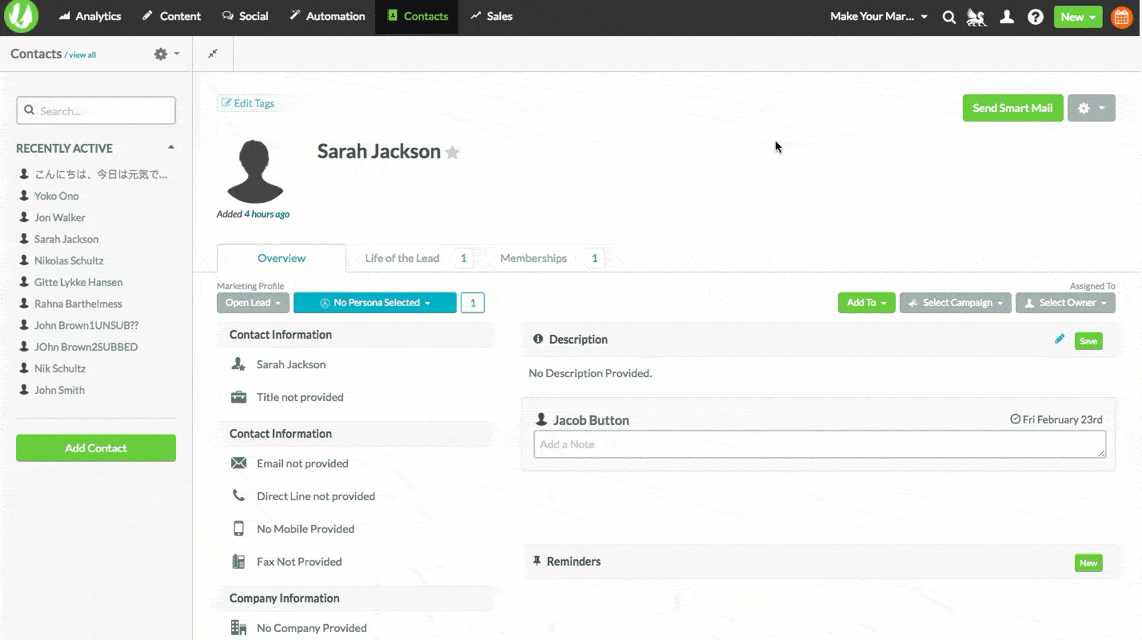
Task: Switch to Life of the Lead tab
Action: point(402,258)
